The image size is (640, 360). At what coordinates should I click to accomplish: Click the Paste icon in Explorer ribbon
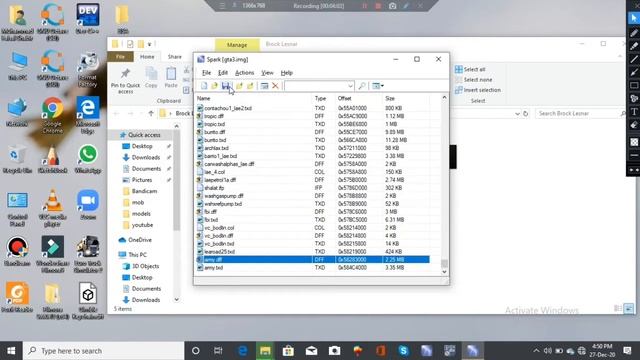pyautogui.click(x=171, y=78)
